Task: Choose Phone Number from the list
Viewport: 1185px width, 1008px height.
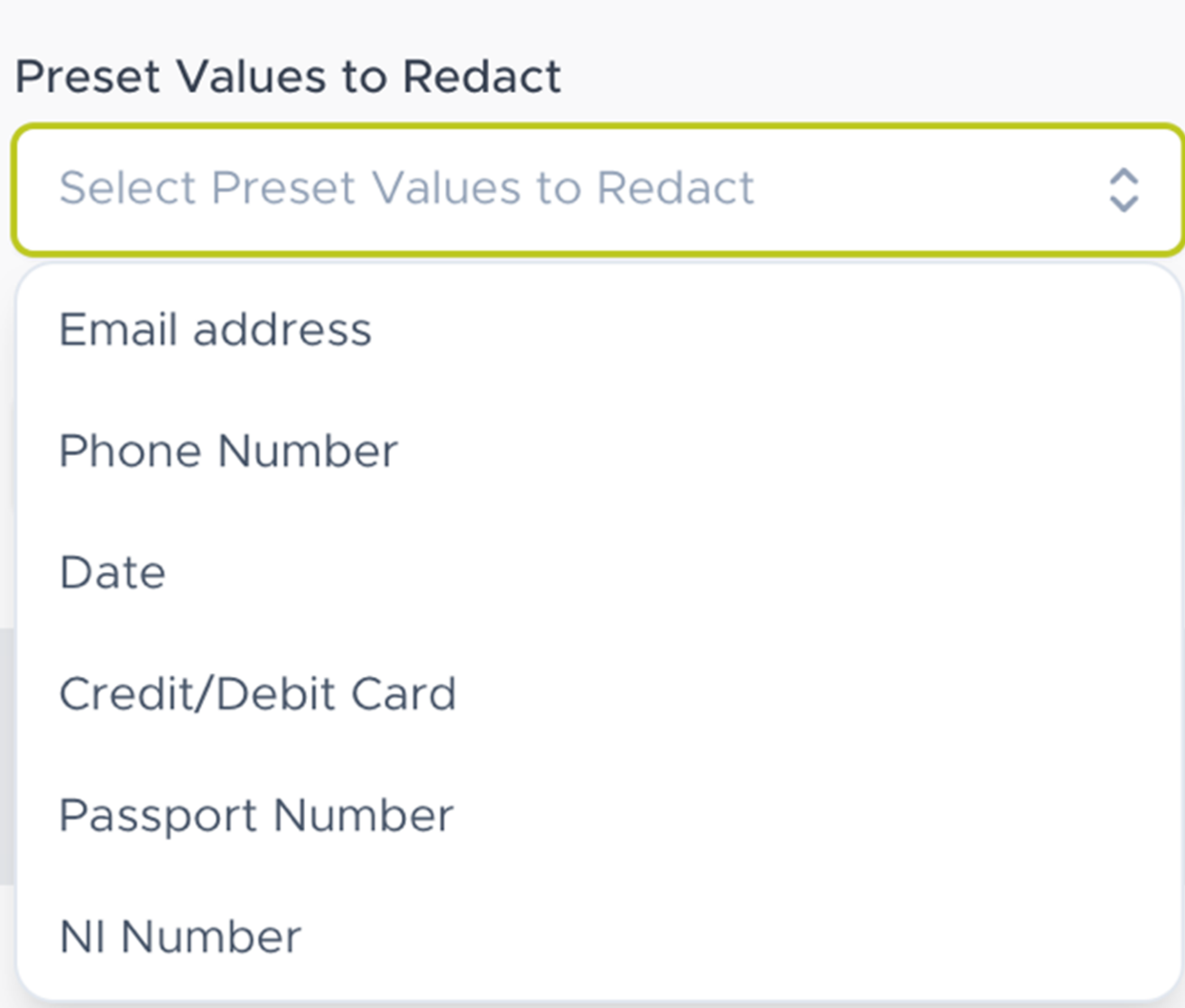Action: (228, 451)
